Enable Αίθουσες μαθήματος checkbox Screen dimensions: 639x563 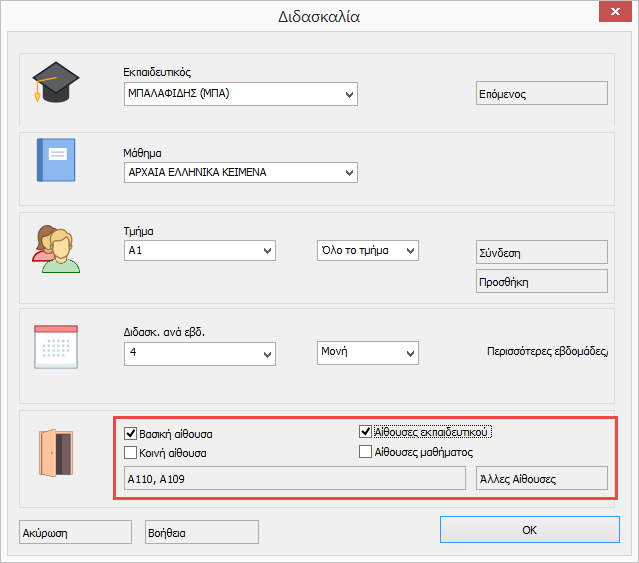pyautogui.click(x=366, y=452)
